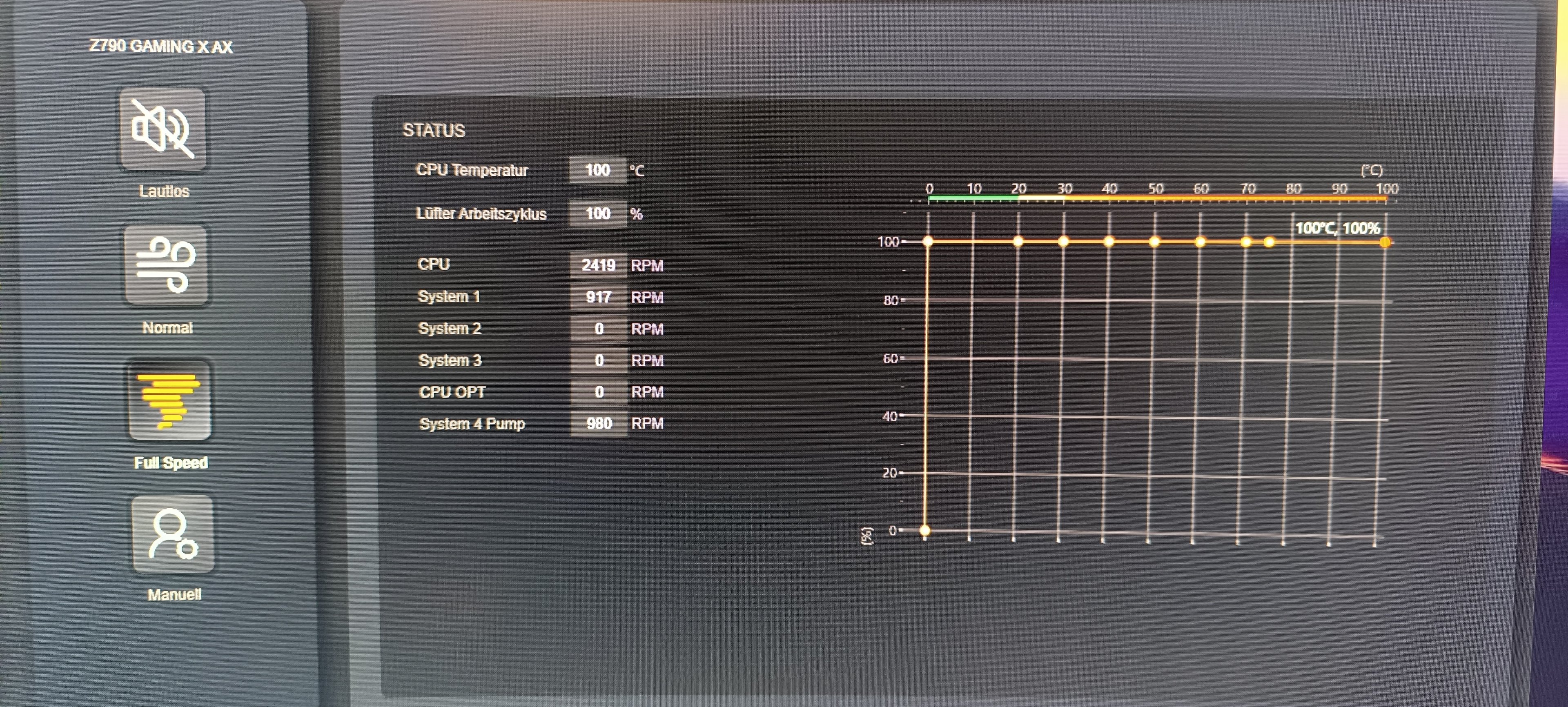
Task: Click the fan curve point at 0°C, 100%
Action: (x=928, y=242)
